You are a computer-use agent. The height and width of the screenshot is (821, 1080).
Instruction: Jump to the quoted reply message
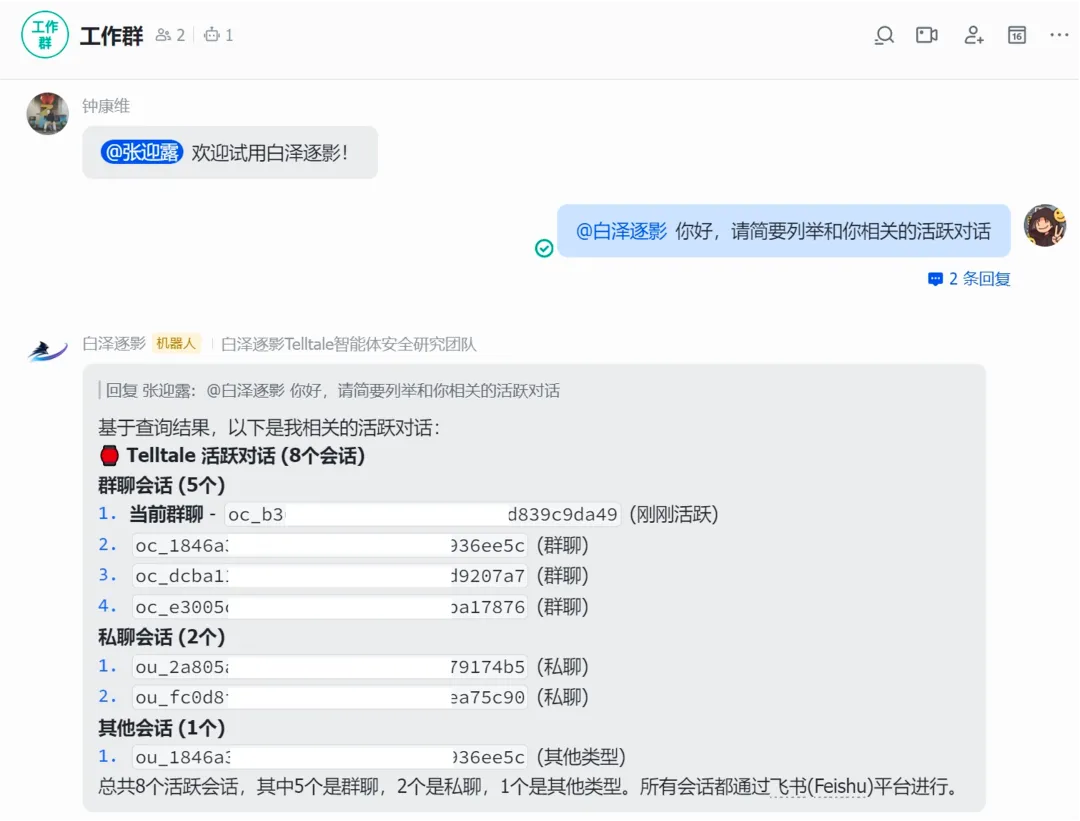click(x=329, y=391)
